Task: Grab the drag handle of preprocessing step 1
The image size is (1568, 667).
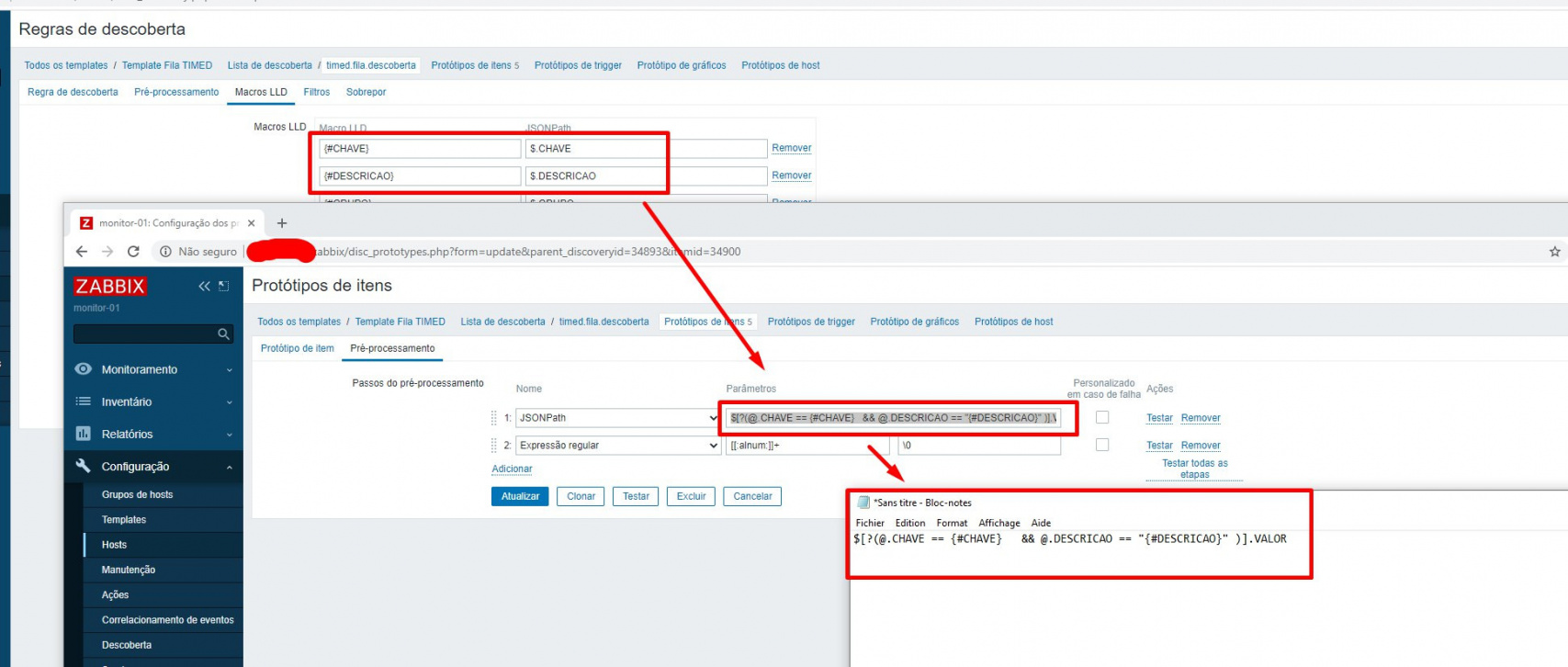Action: tap(494, 418)
